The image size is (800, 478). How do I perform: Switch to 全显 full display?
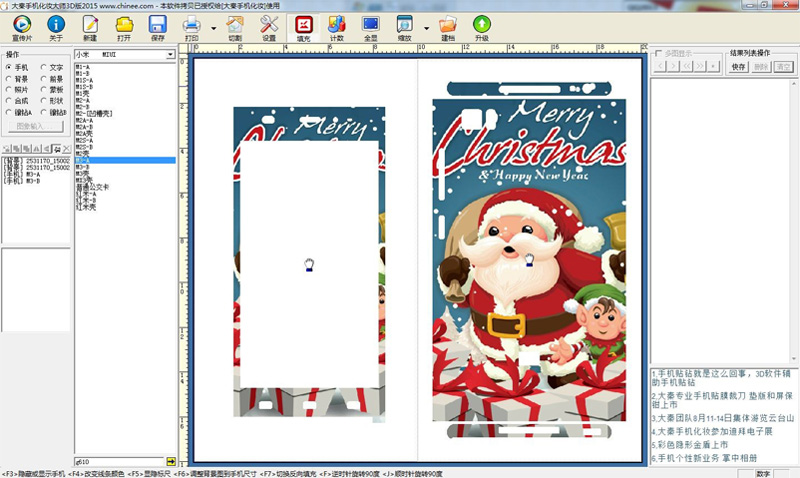(x=370, y=28)
